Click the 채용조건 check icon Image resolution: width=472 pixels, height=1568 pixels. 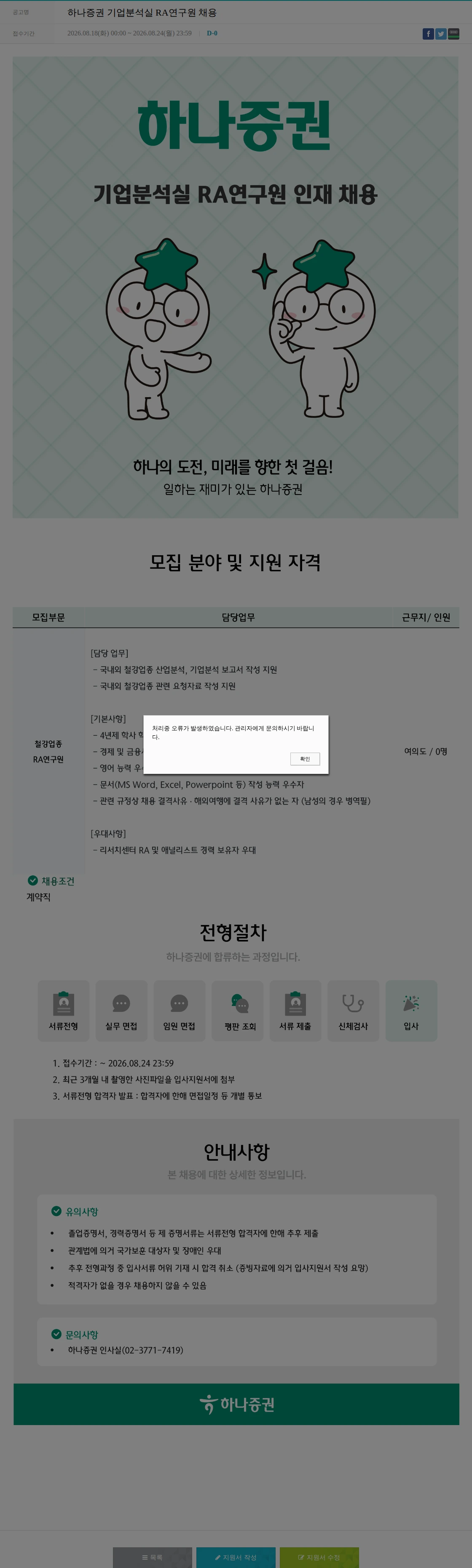[33, 880]
